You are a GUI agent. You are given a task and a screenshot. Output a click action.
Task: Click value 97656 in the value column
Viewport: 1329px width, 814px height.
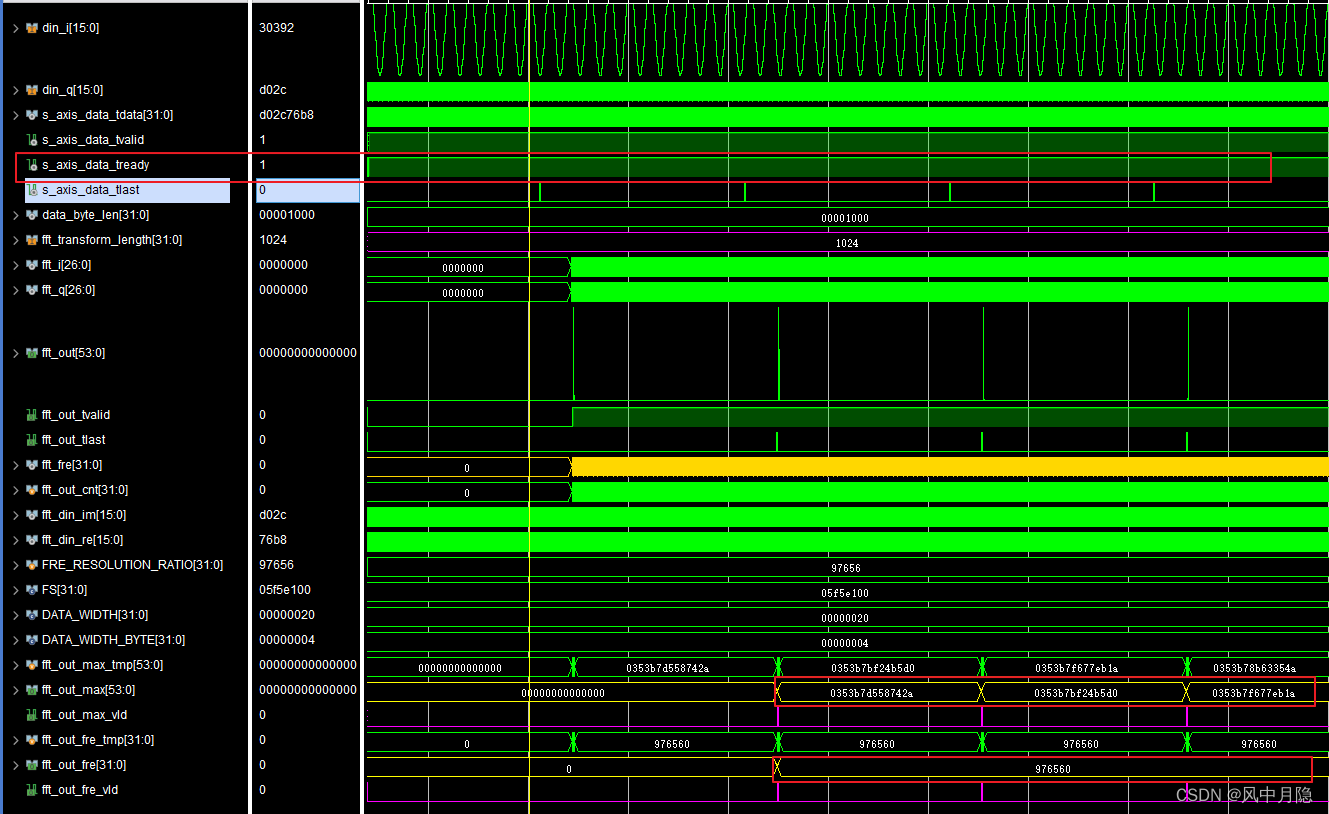[276, 565]
